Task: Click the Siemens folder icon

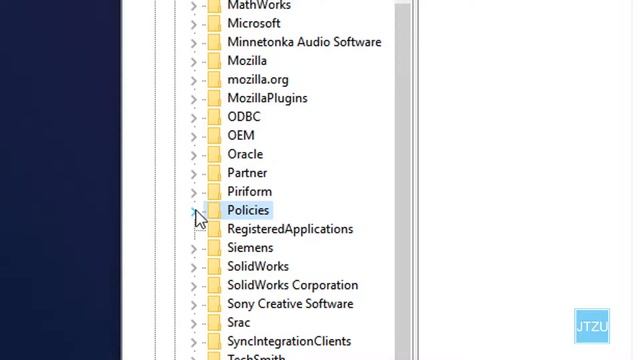Action: 214,248
